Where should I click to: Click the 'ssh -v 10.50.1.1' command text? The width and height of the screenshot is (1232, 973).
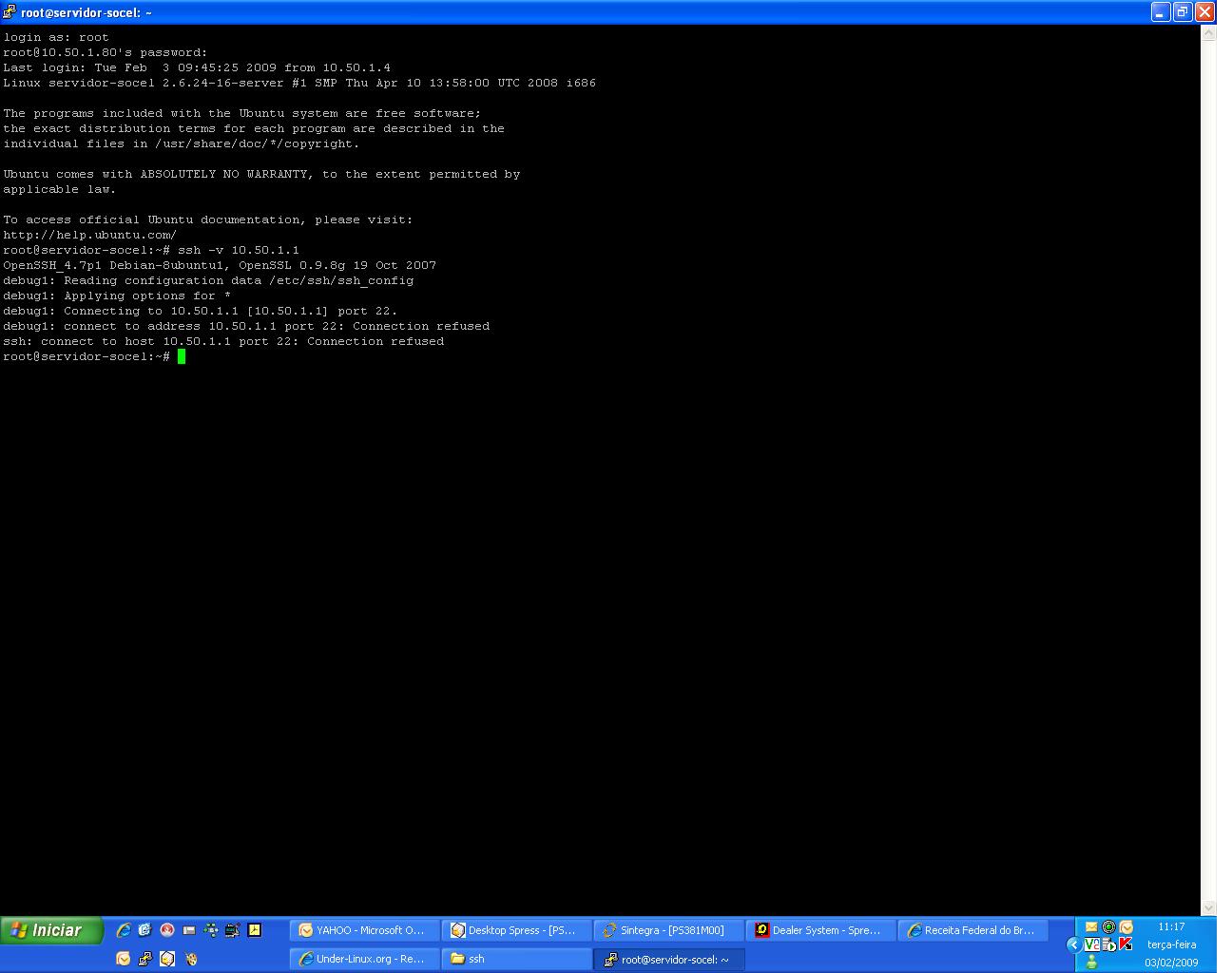click(x=239, y=250)
